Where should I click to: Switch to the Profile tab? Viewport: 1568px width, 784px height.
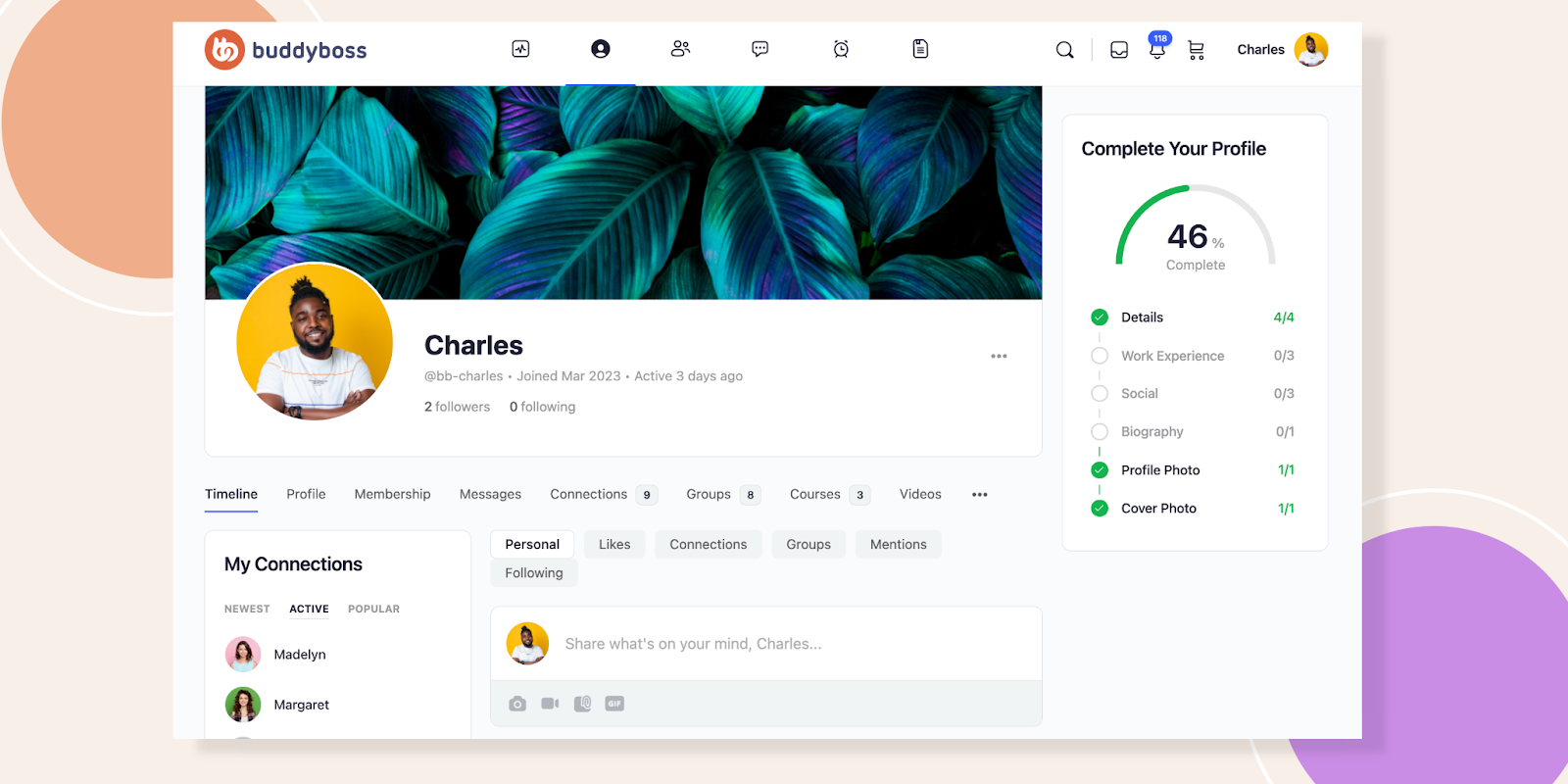click(x=306, y=495)
